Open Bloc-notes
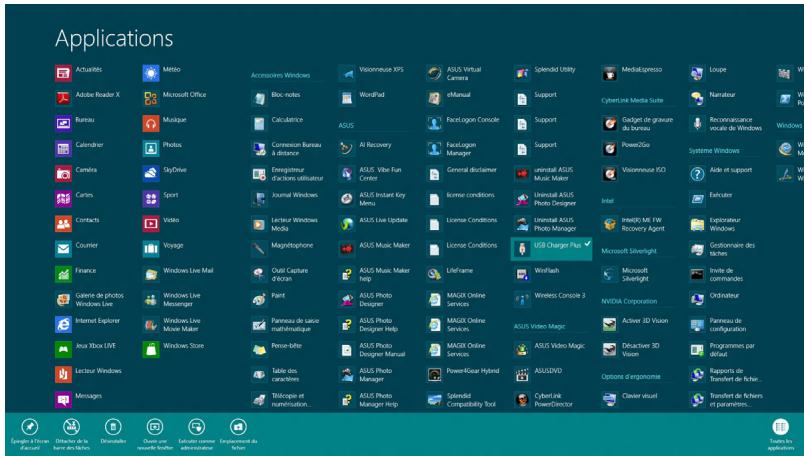Image resolution: width=804 pixels, height=456 pixels. [x=276, y=98]
